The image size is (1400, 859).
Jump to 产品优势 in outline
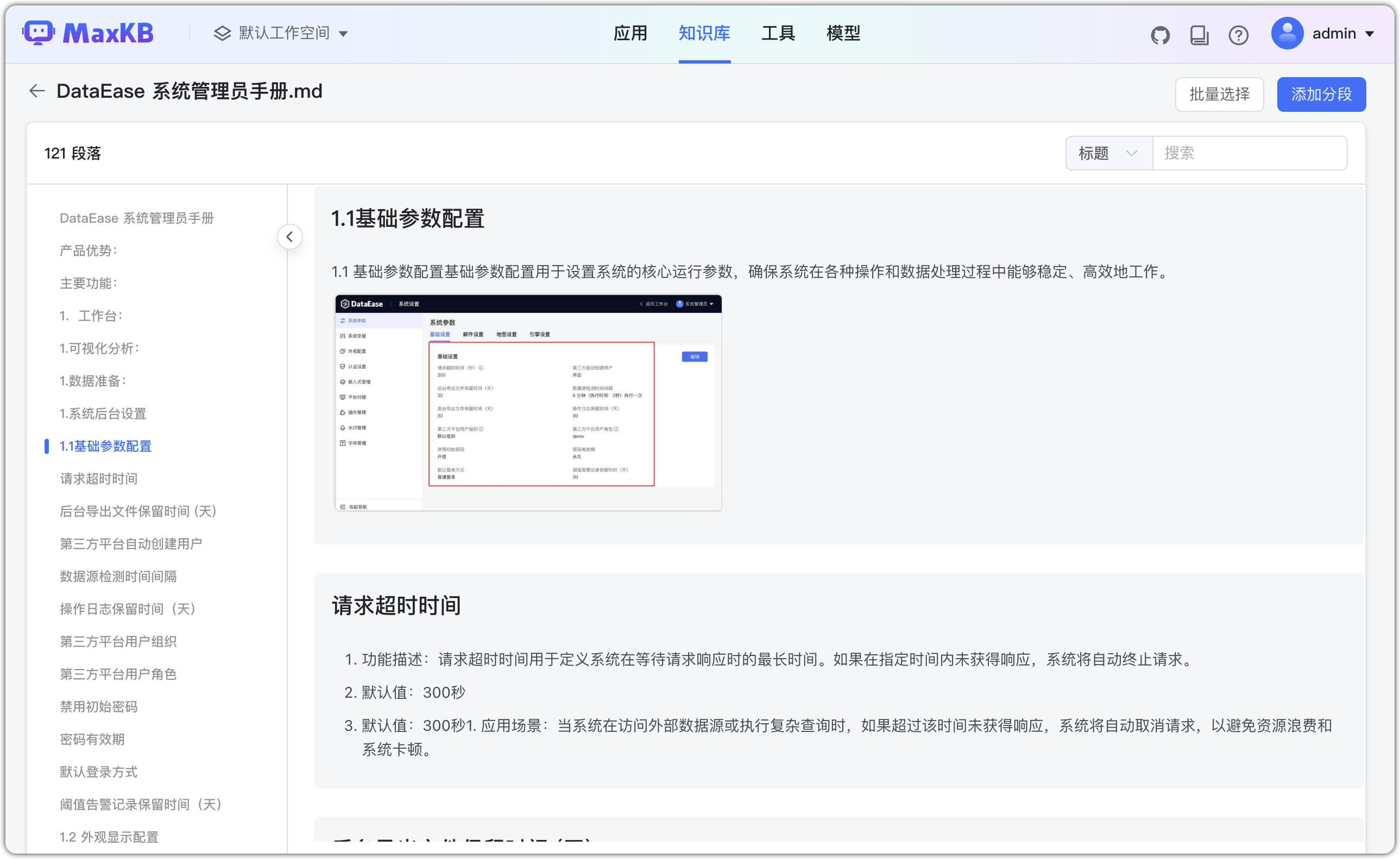89,250
